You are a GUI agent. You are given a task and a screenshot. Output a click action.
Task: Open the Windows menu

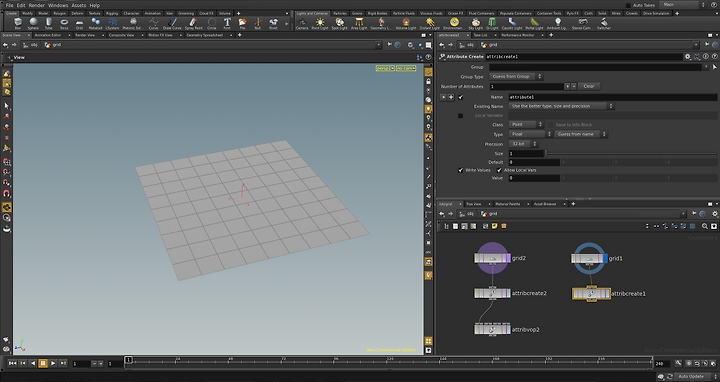pyautogui.click(x=58, y=5)
